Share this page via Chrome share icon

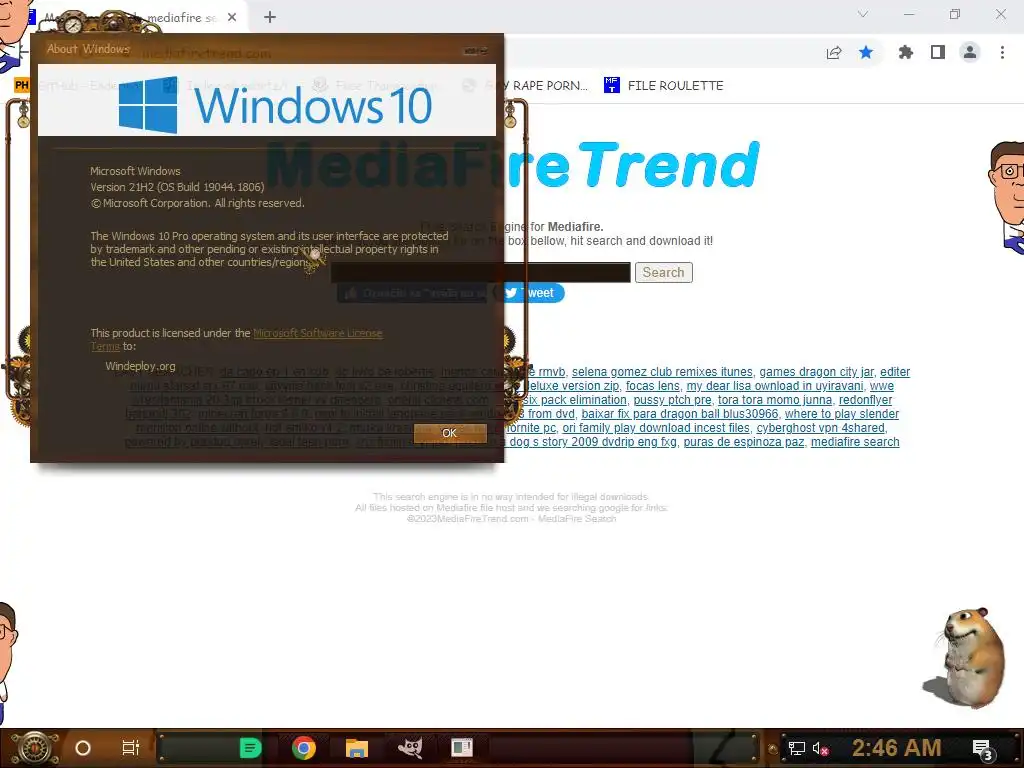coord(834,53)
